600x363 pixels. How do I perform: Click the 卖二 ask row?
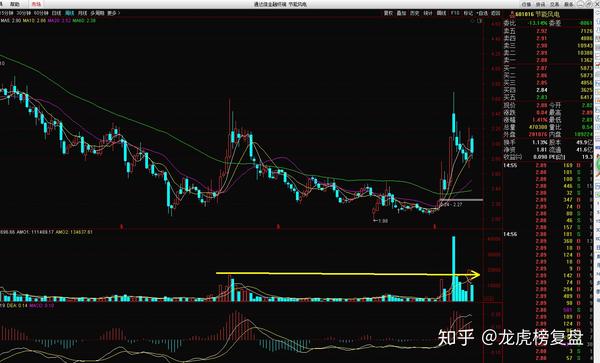coord(548,53)
